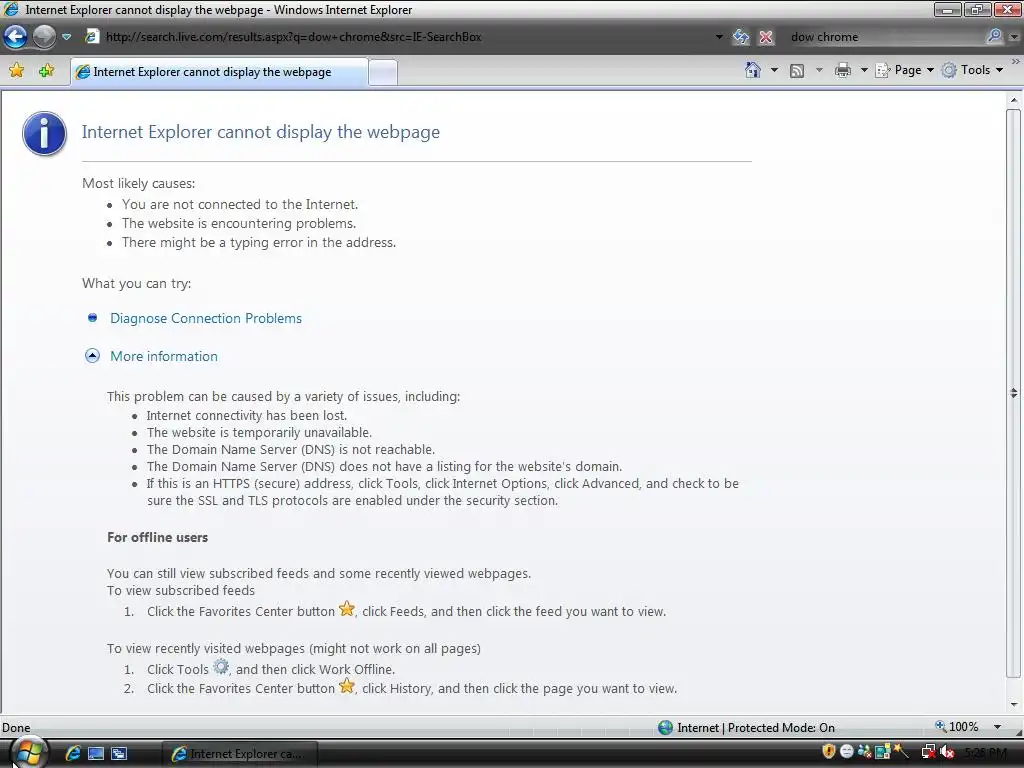
Task: Open the address bar history dropdown
Action: click(719, 37)
